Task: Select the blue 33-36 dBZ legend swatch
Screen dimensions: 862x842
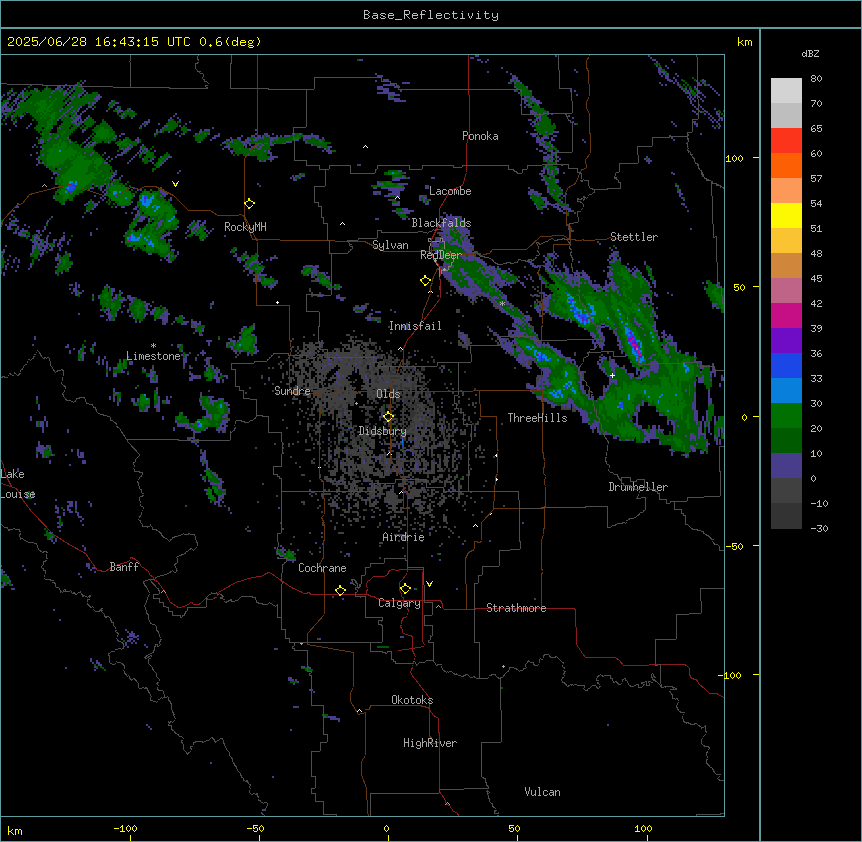Action: pos(786,365)
